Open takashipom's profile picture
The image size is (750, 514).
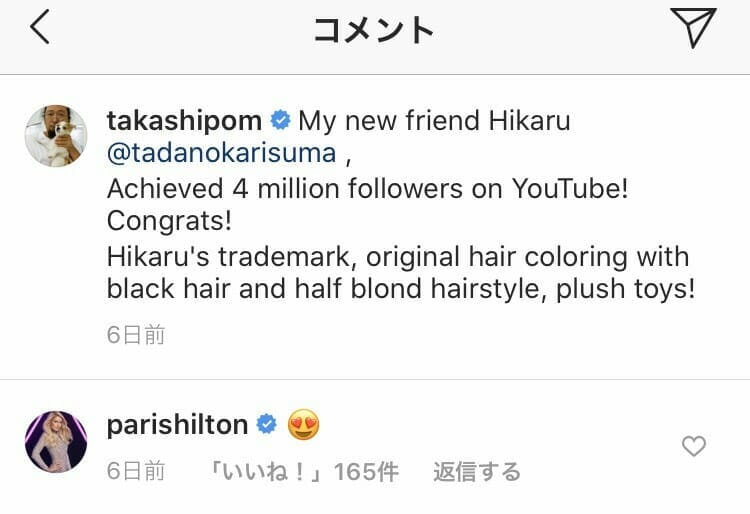(56, 136)
